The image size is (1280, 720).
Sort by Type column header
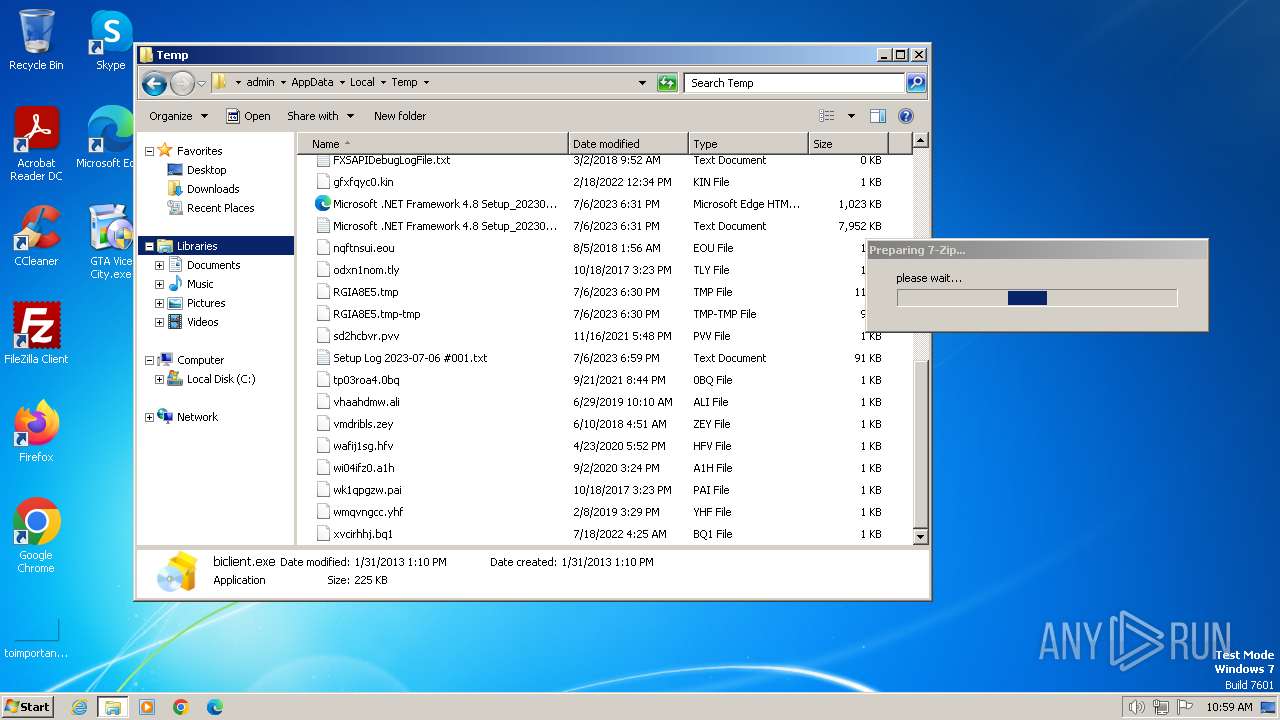tap(748, 144)
